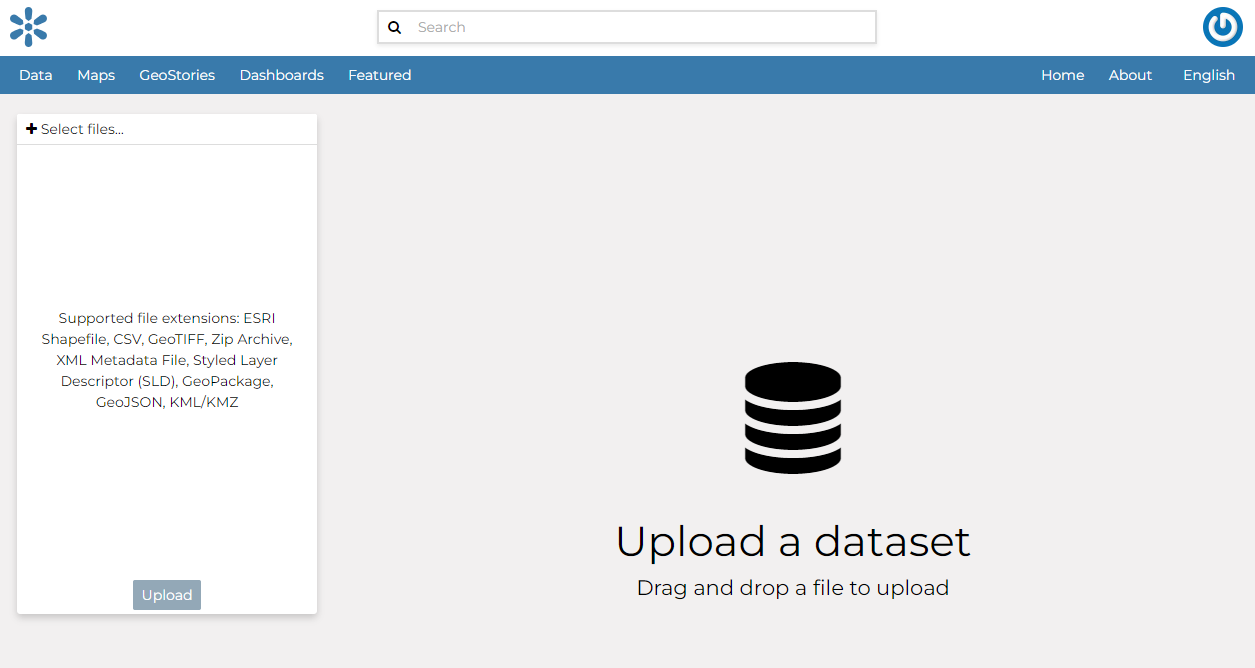Click the search magnifier icon
Image resolution: width=1255 pixels, height=668 pixels.
(394, 27)
